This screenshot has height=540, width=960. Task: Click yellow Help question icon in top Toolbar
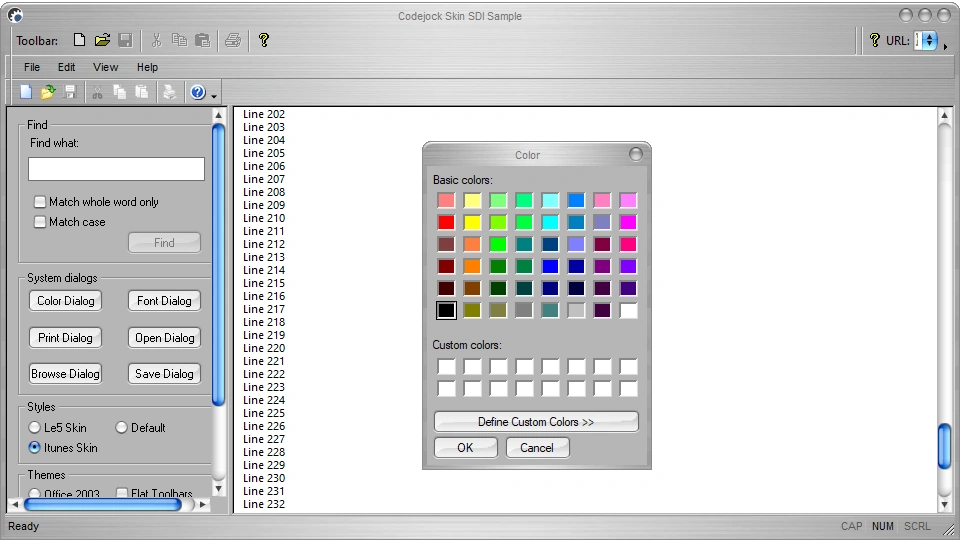pos(264,40)
